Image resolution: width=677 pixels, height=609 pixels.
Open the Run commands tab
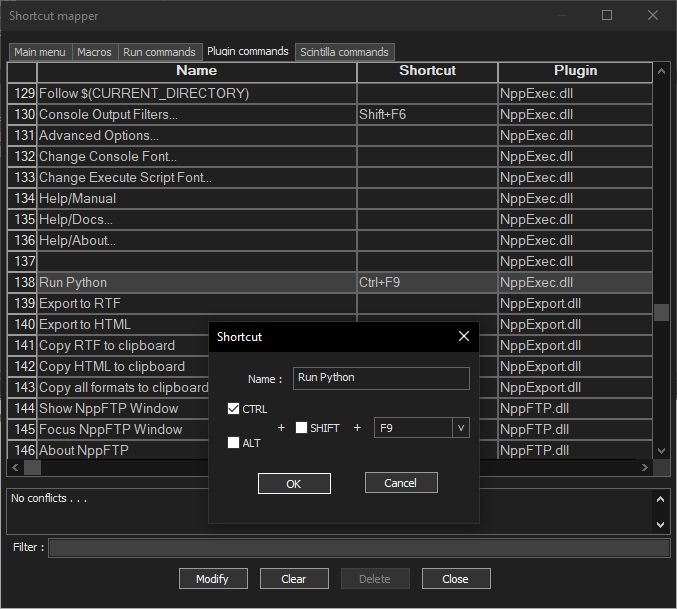[x=160, y=52]
